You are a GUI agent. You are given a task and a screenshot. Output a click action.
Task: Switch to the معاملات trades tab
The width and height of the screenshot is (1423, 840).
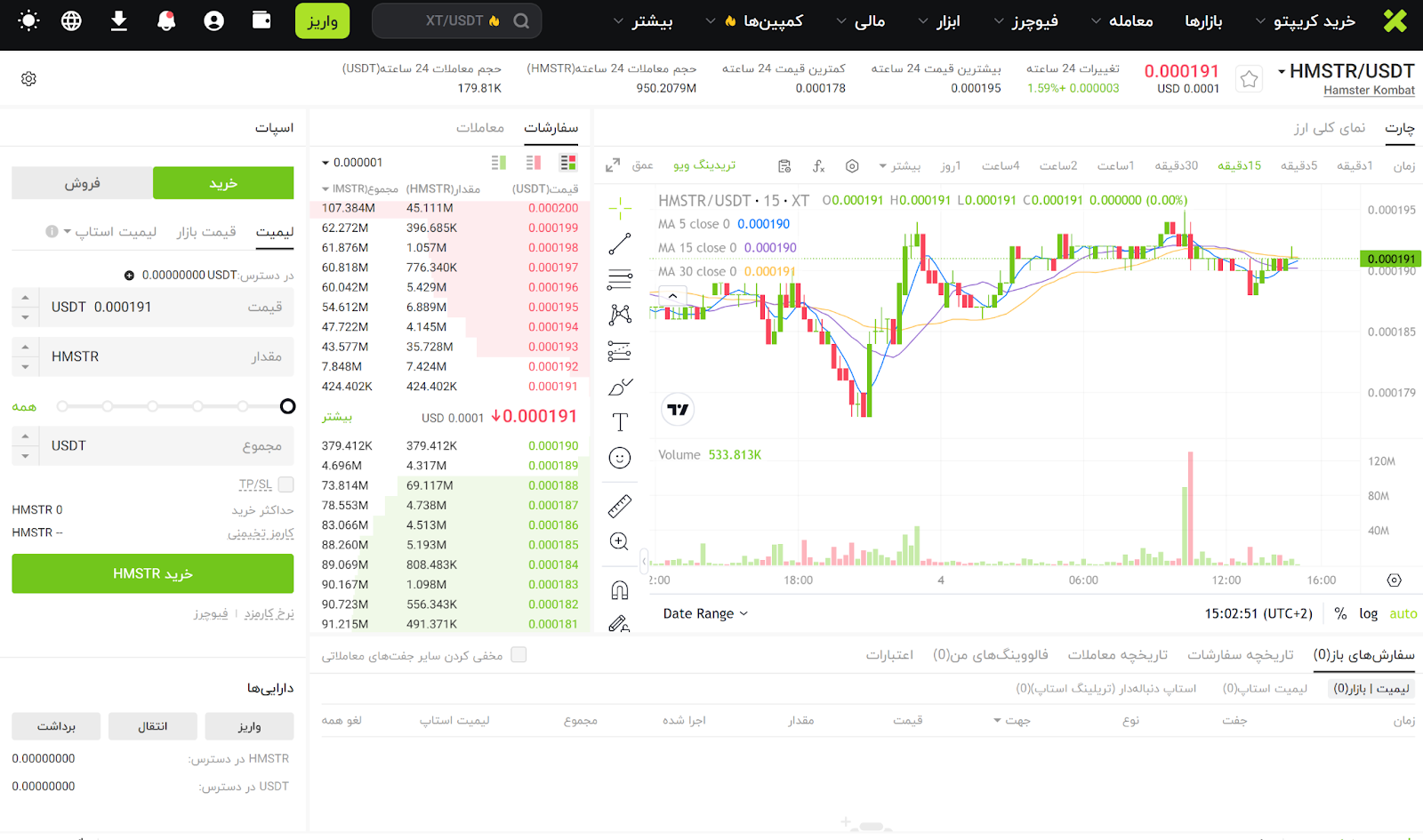(480, 128)
